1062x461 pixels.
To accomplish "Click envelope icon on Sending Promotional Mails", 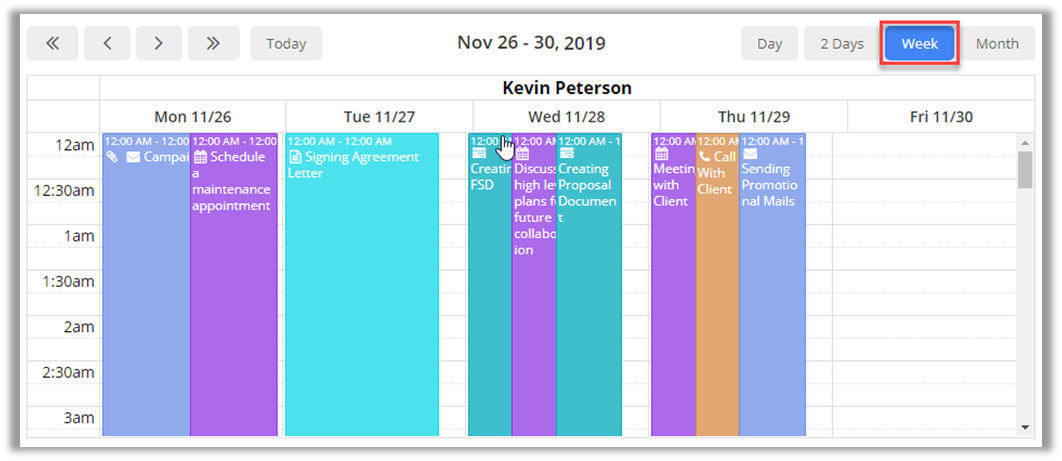I will point(749,154).
